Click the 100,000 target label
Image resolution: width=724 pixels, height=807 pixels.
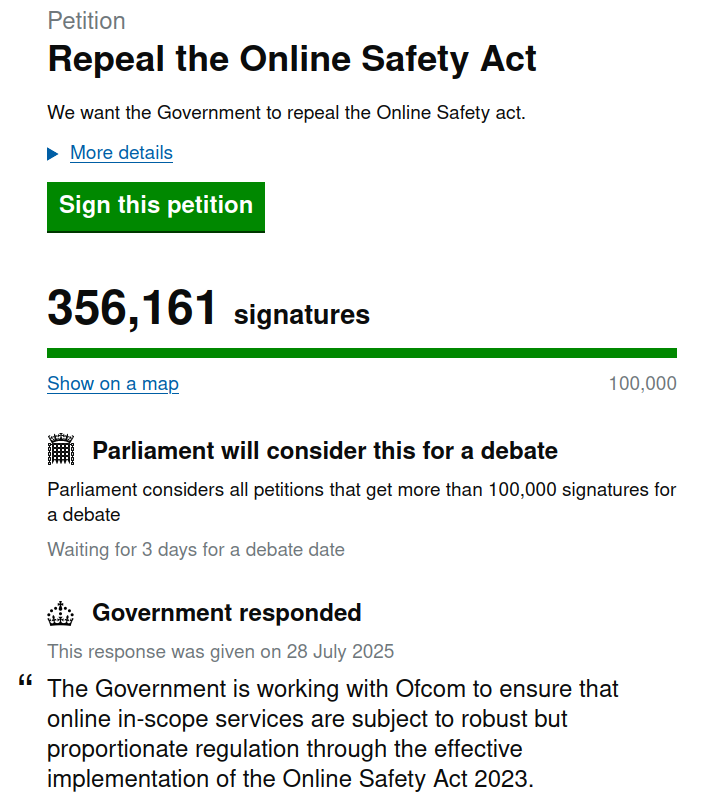643,383
